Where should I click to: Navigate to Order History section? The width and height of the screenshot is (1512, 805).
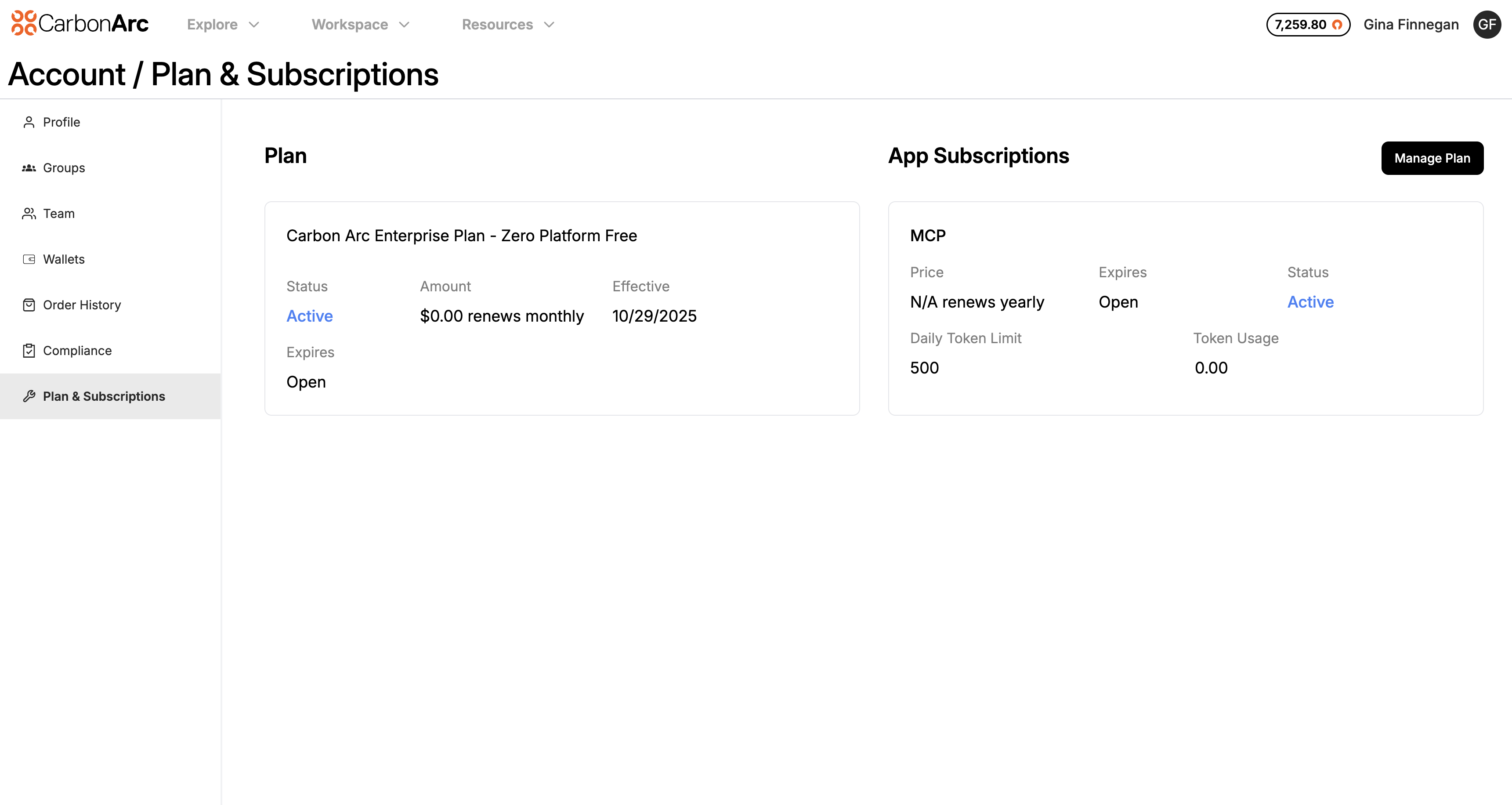(x=82, y=304)
